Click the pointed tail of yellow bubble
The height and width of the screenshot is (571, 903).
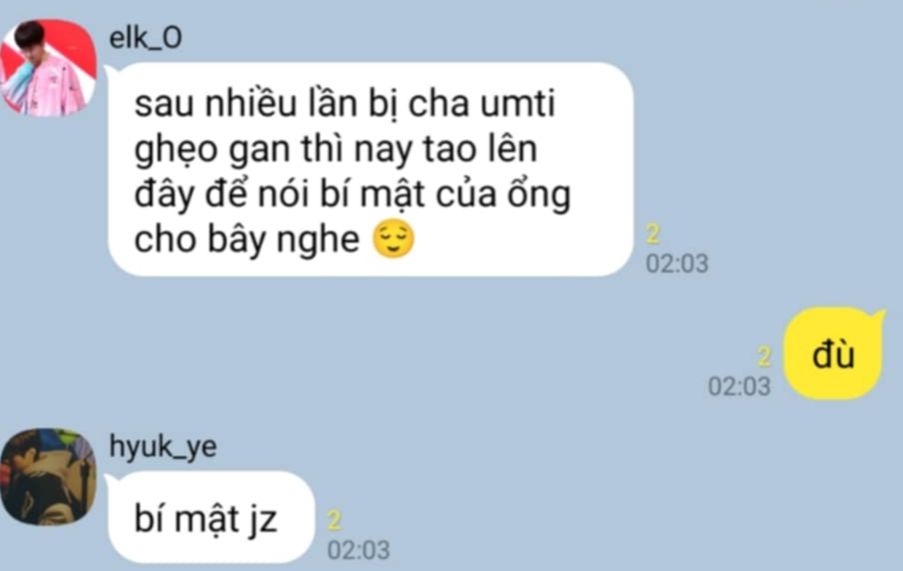click(x=878, y=317)
